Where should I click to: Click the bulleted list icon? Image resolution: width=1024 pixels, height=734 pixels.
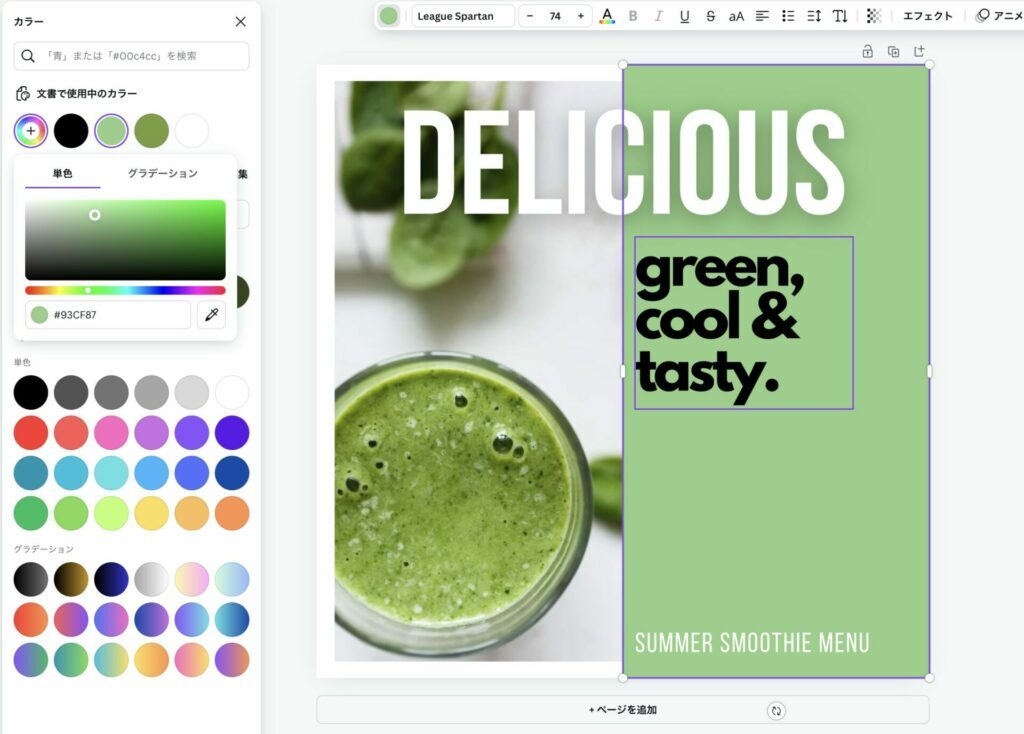(x=788, y=16)
